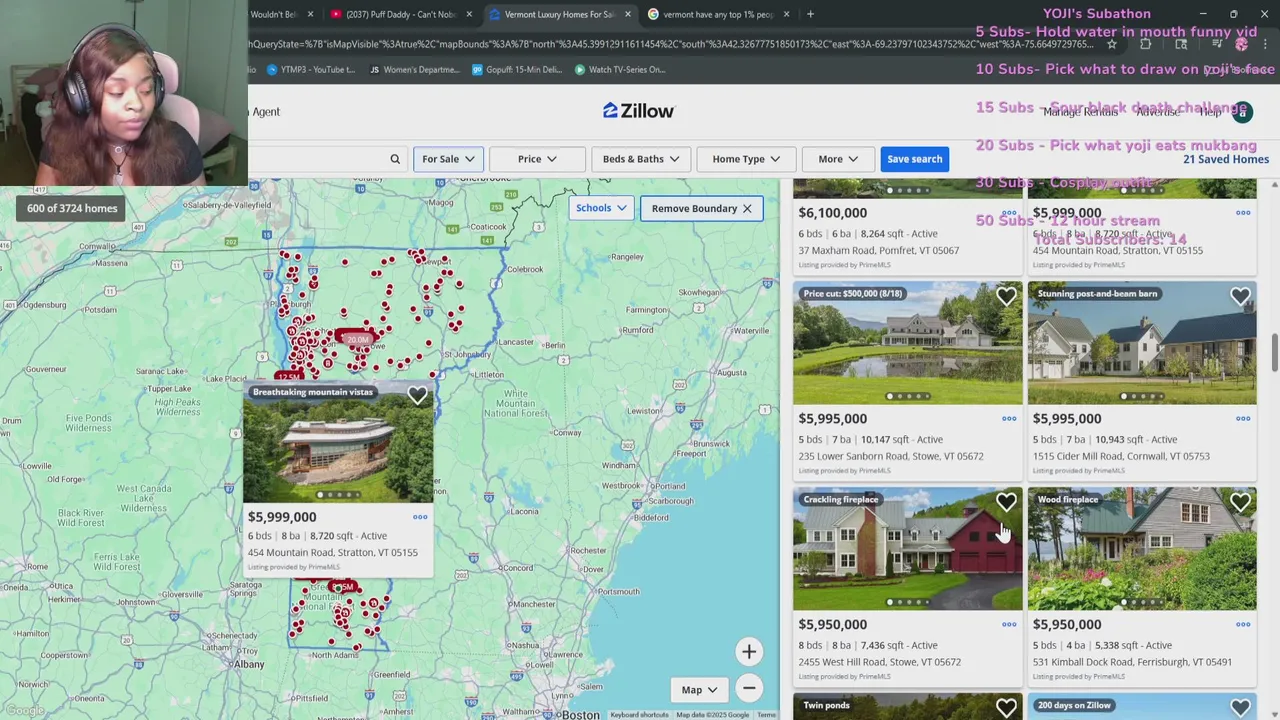Click the search magnifier icon

click(x=395, y=159)
